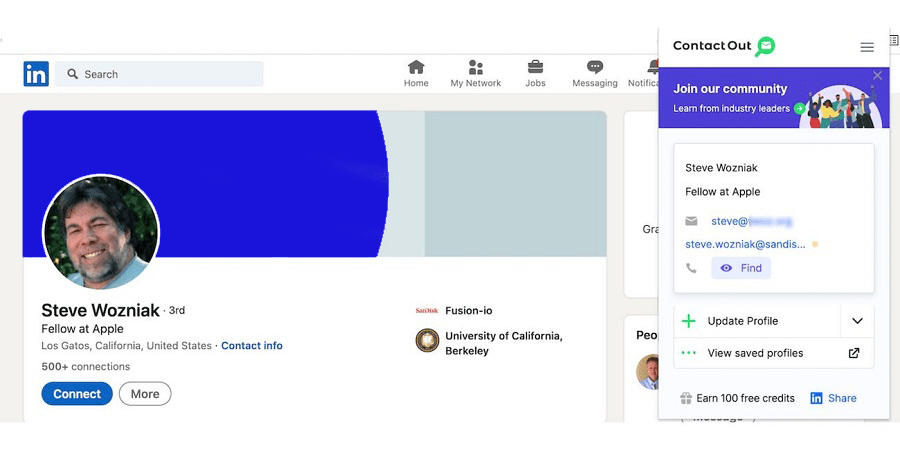The height and width of the screenshot is (450, 900).
Task: Click the envelope email icon
Action: (691, 221)
